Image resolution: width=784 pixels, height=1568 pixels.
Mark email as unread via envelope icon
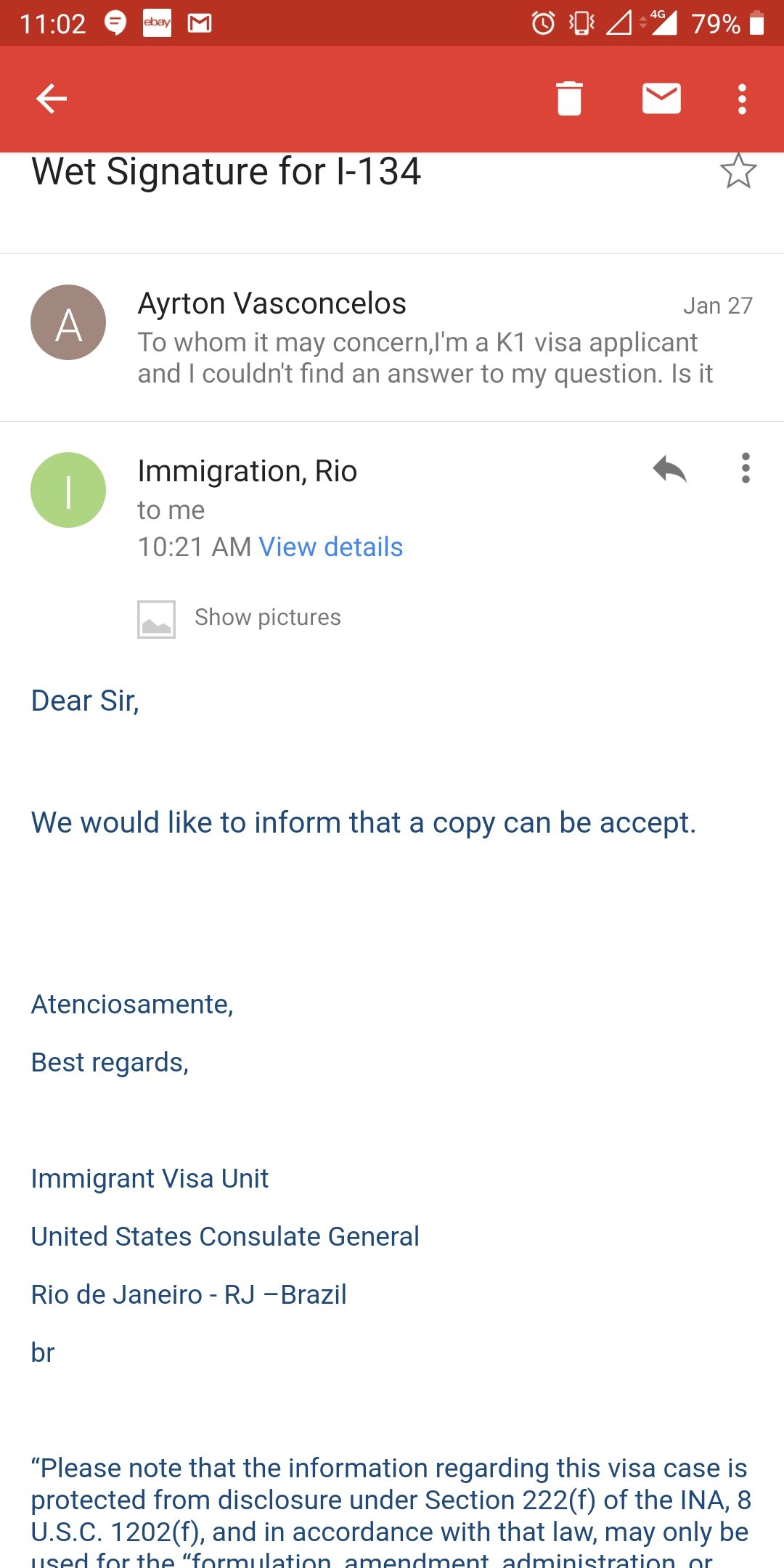661,99
